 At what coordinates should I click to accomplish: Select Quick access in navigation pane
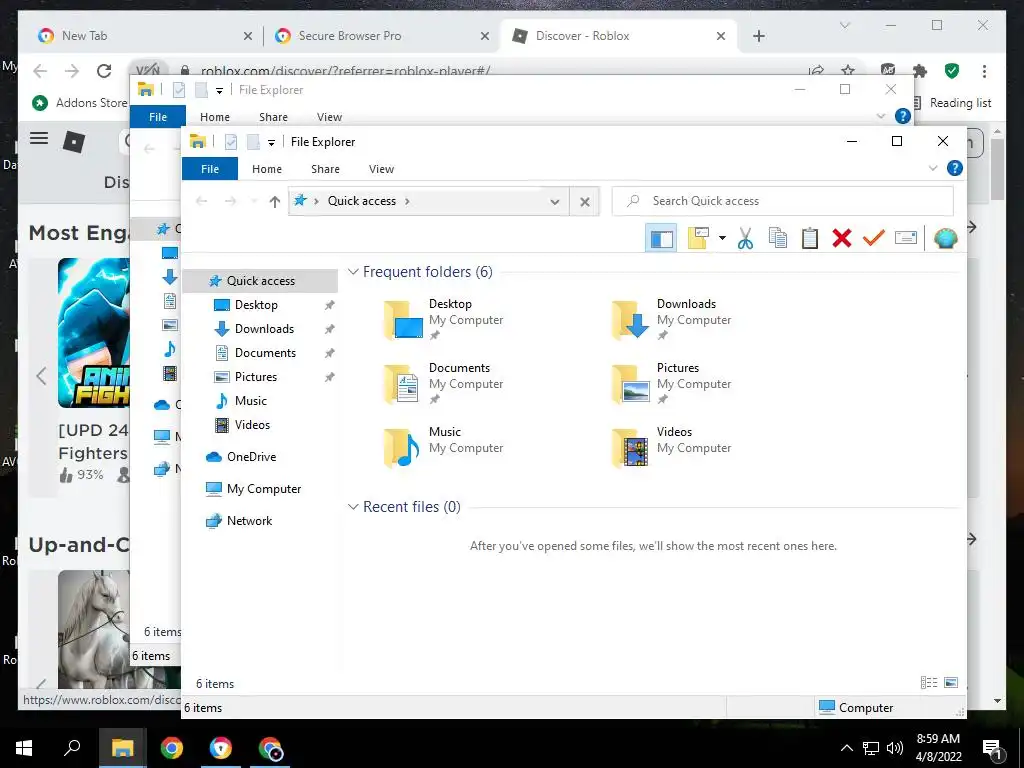click(x=261, y=281)
